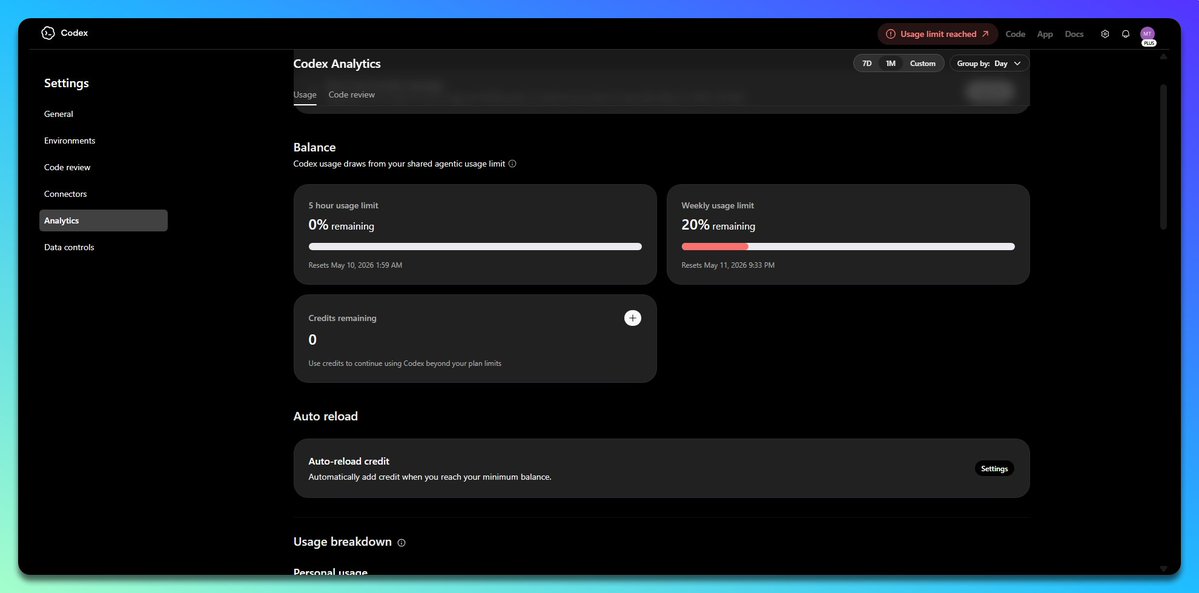Click the Codex Analytics title
The width and height of the screenshot is (1199, 593).
click(337, 64)
